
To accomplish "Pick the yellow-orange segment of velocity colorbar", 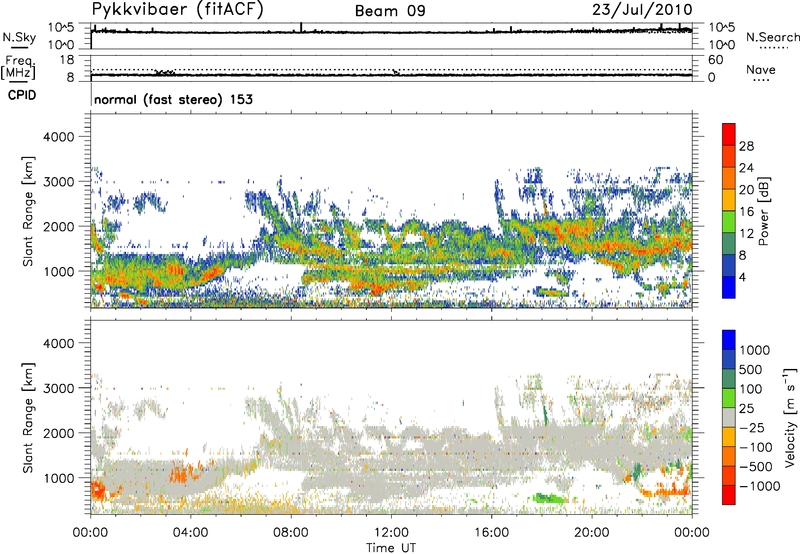I will pos(729,437).
